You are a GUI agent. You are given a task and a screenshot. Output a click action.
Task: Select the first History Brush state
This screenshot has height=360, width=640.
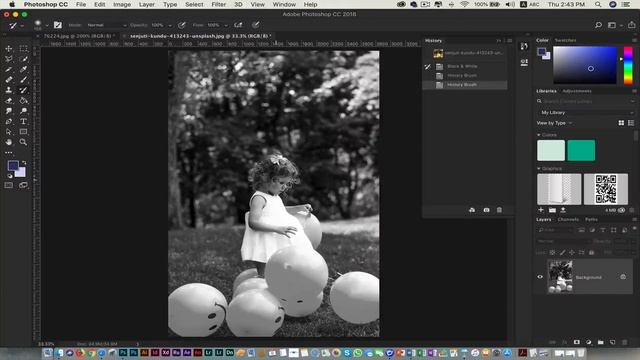[465, 76]
